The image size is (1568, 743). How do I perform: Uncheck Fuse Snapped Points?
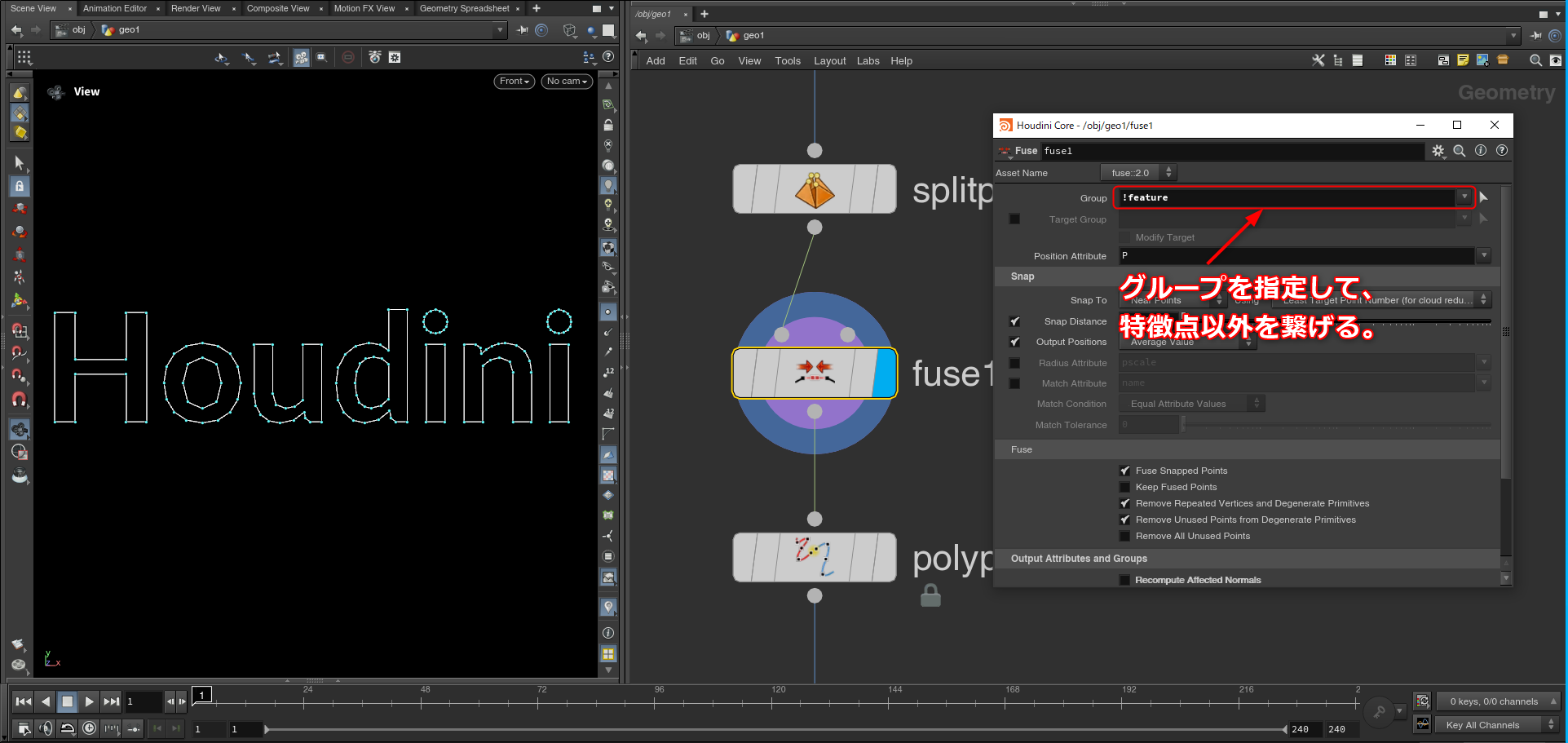pos(1125,471)
